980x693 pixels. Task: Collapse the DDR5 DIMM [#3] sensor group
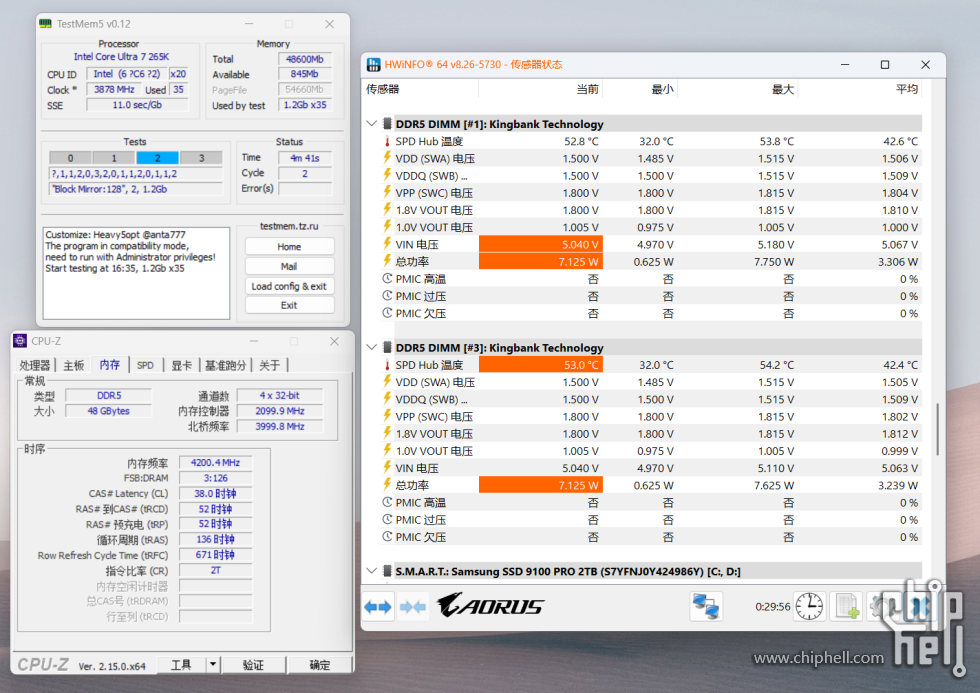click(372, 347)
